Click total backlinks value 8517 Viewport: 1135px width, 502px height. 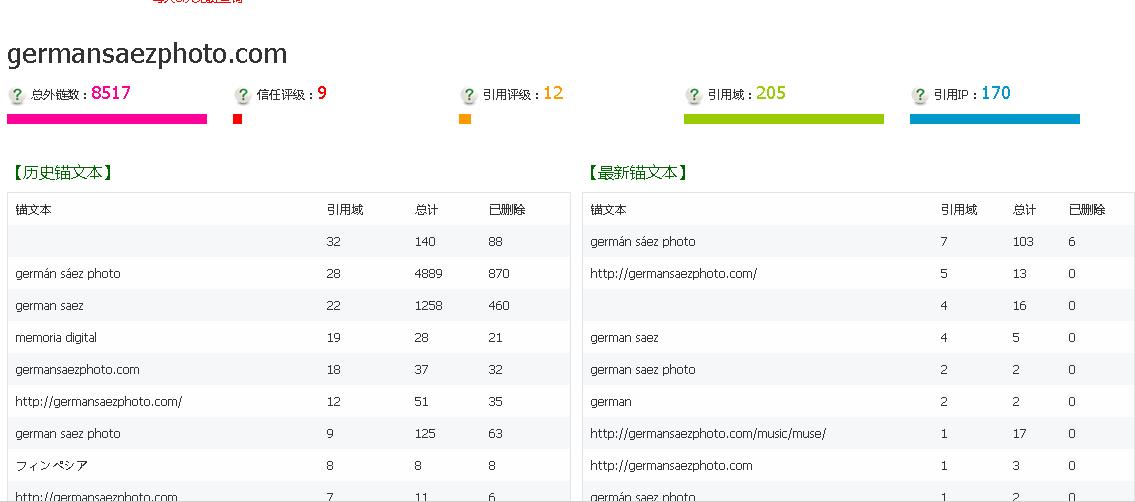click(111, 93)
